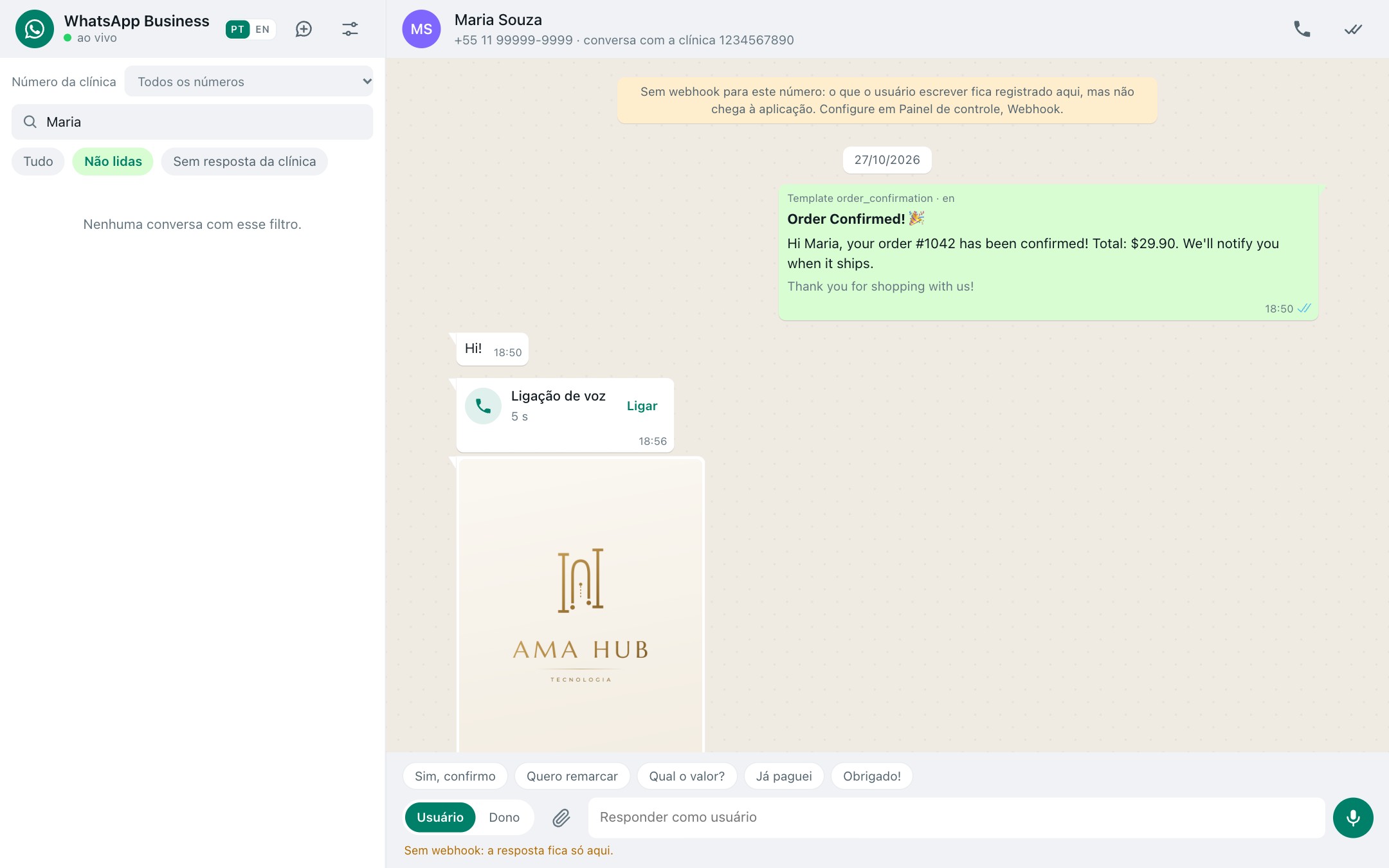The width and height of the screenshot is (1389, 868).
Task: Click the search magnifier icon
Action: pyautogui.click(x=30, y=122)
